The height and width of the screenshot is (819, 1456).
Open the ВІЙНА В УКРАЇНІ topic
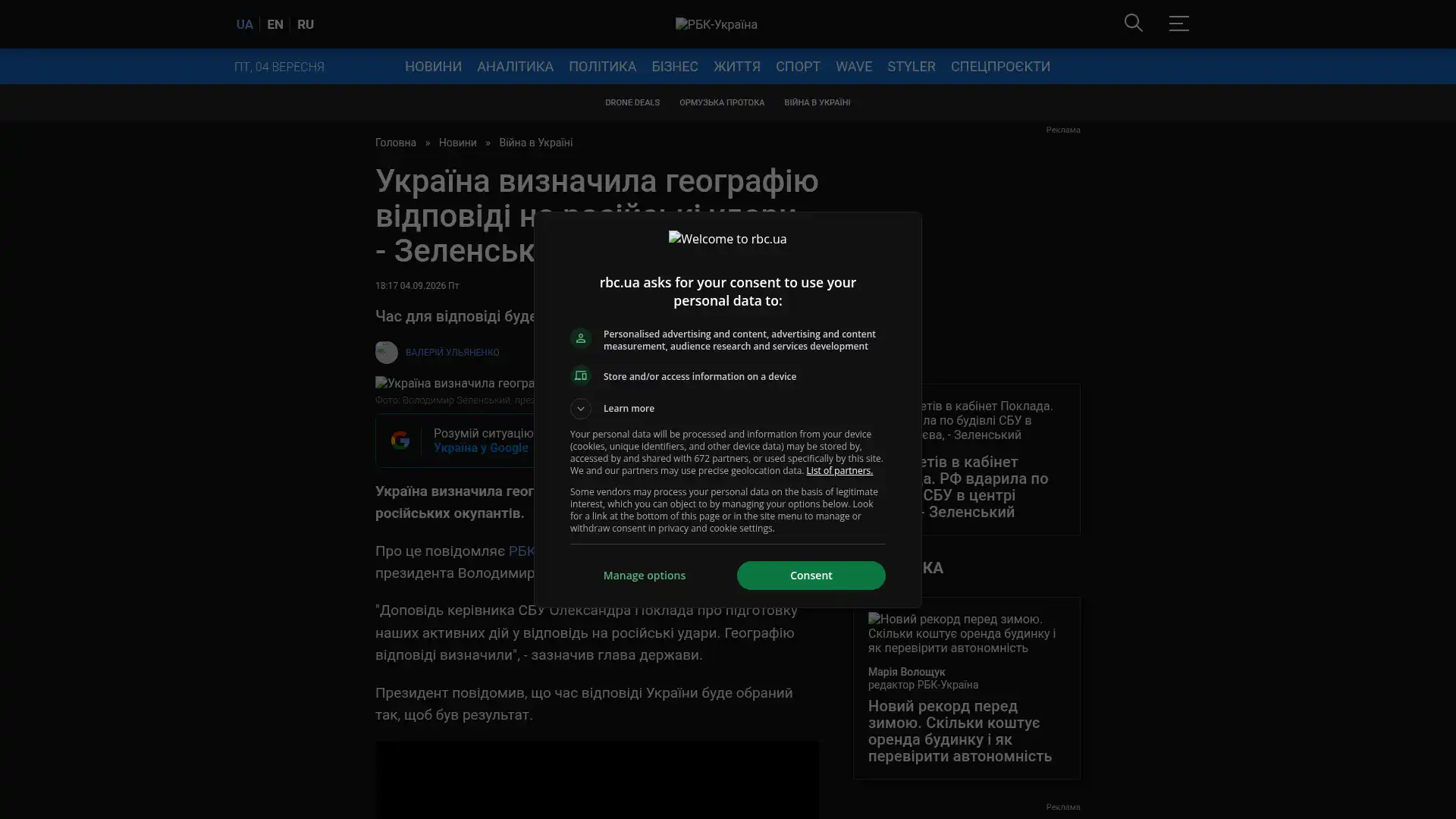[817, 103]
